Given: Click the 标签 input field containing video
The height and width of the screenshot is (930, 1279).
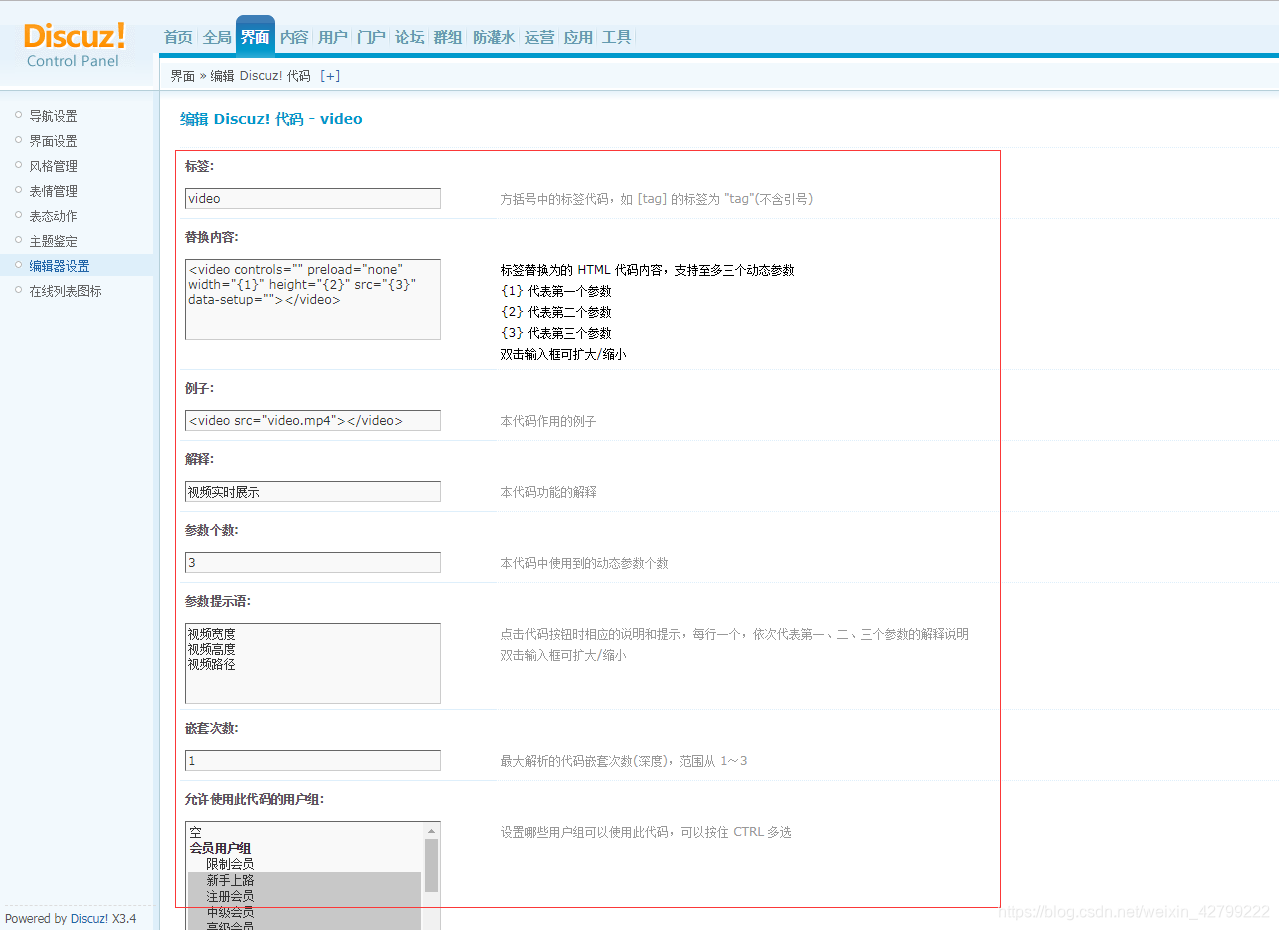Looking at the screenshot, I should click(x=313, y=199).
